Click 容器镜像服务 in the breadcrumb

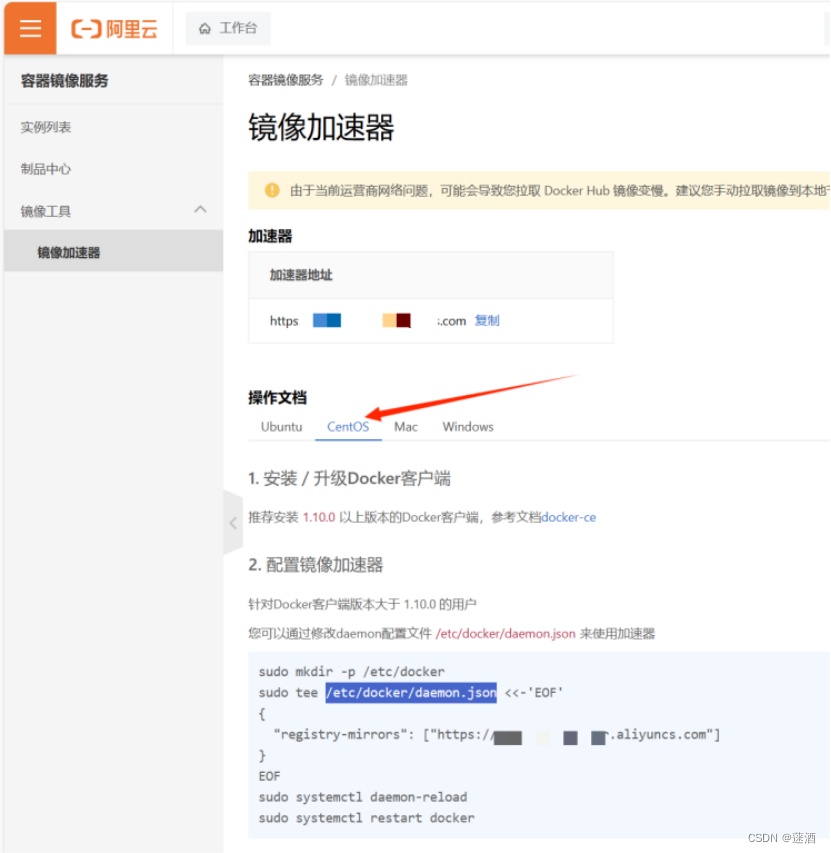(277, 79)
